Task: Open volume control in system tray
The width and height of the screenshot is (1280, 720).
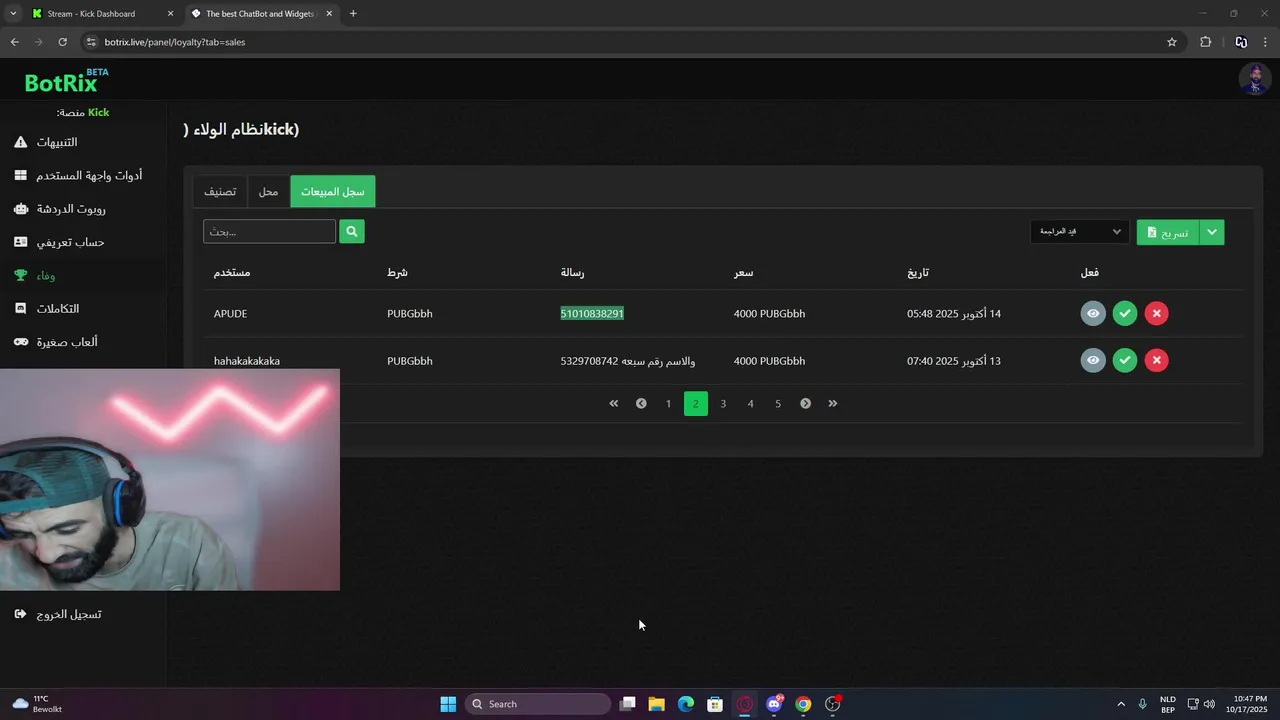Action: point(1210,704)
